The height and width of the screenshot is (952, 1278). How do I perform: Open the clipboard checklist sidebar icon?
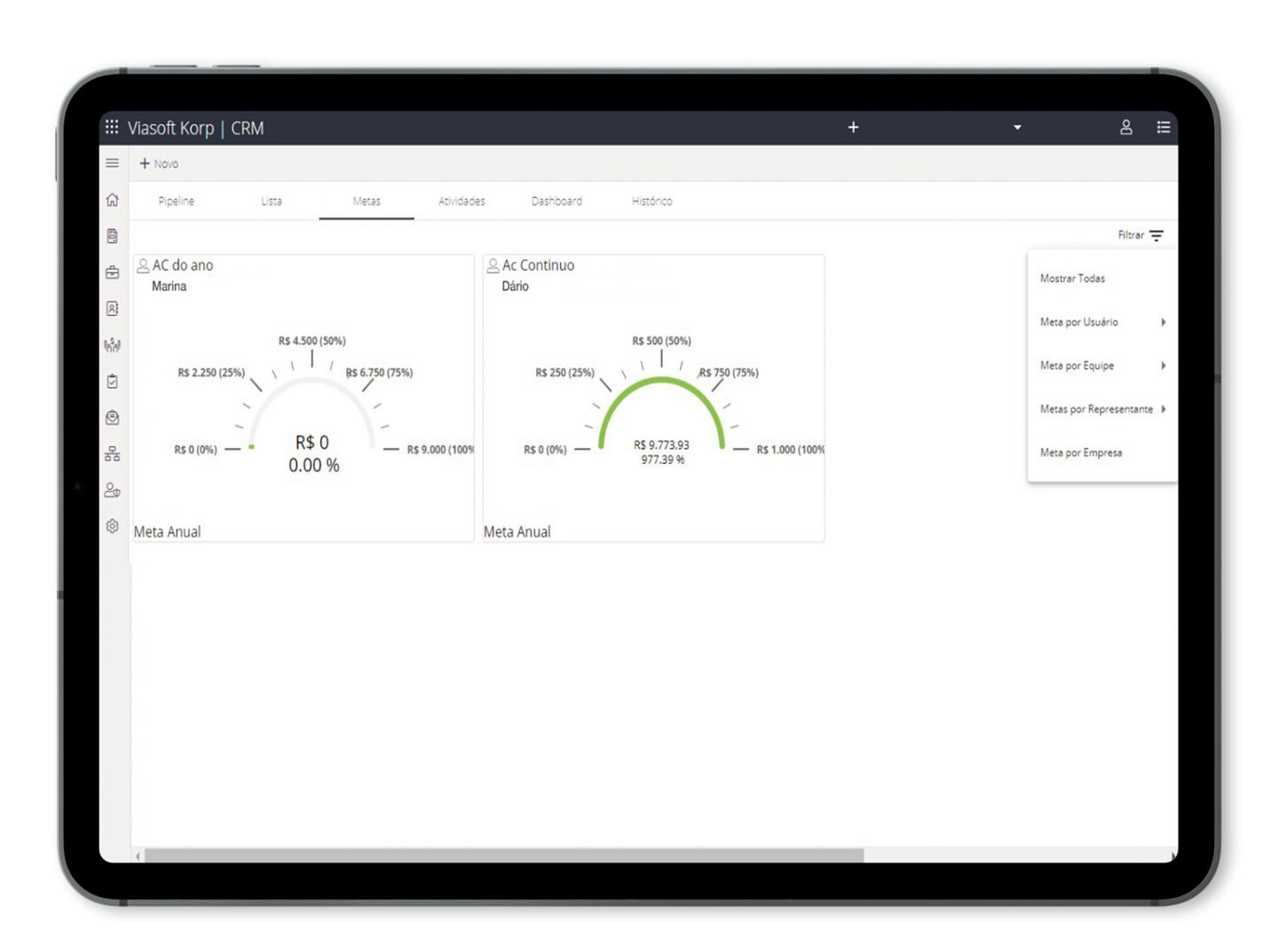coord(113,382)
